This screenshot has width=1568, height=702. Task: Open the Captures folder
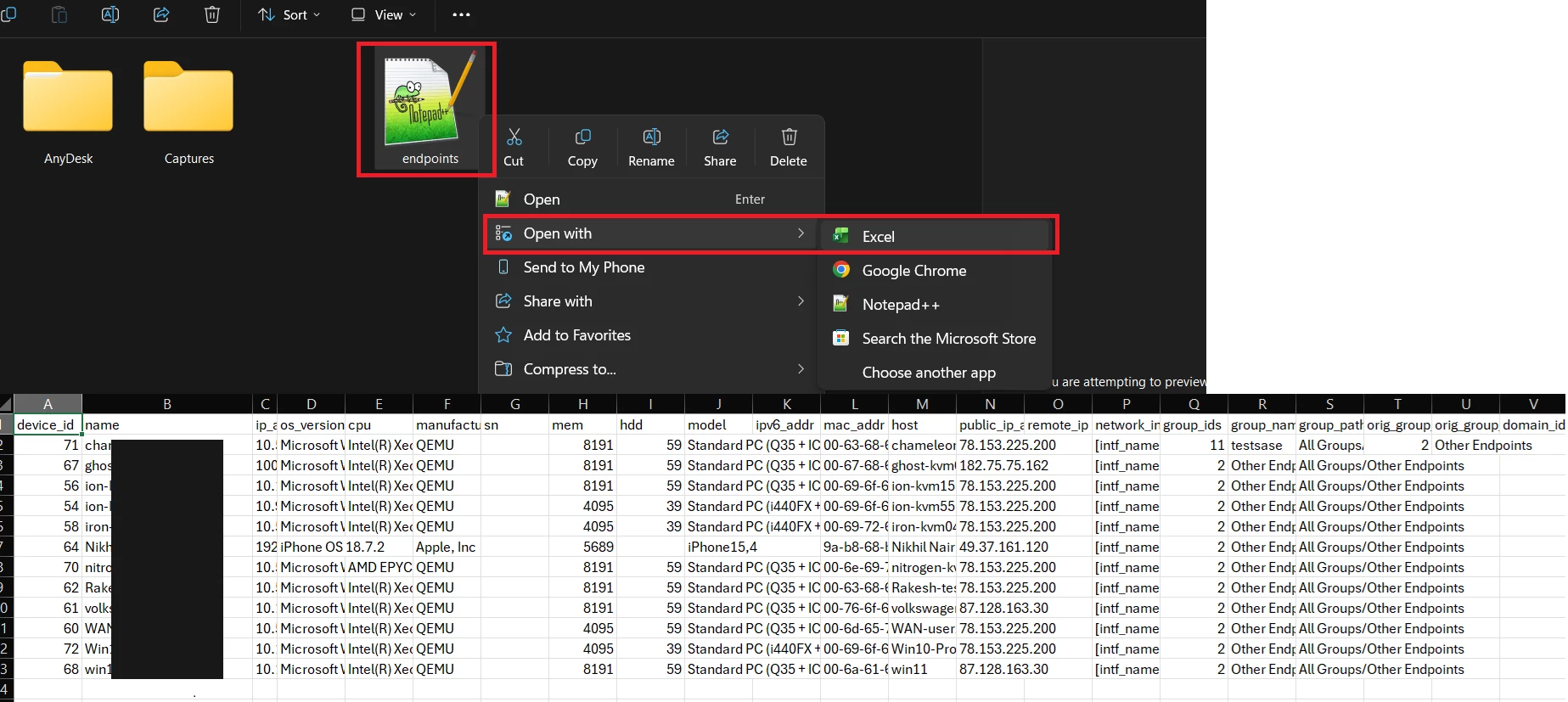[188, 112]
